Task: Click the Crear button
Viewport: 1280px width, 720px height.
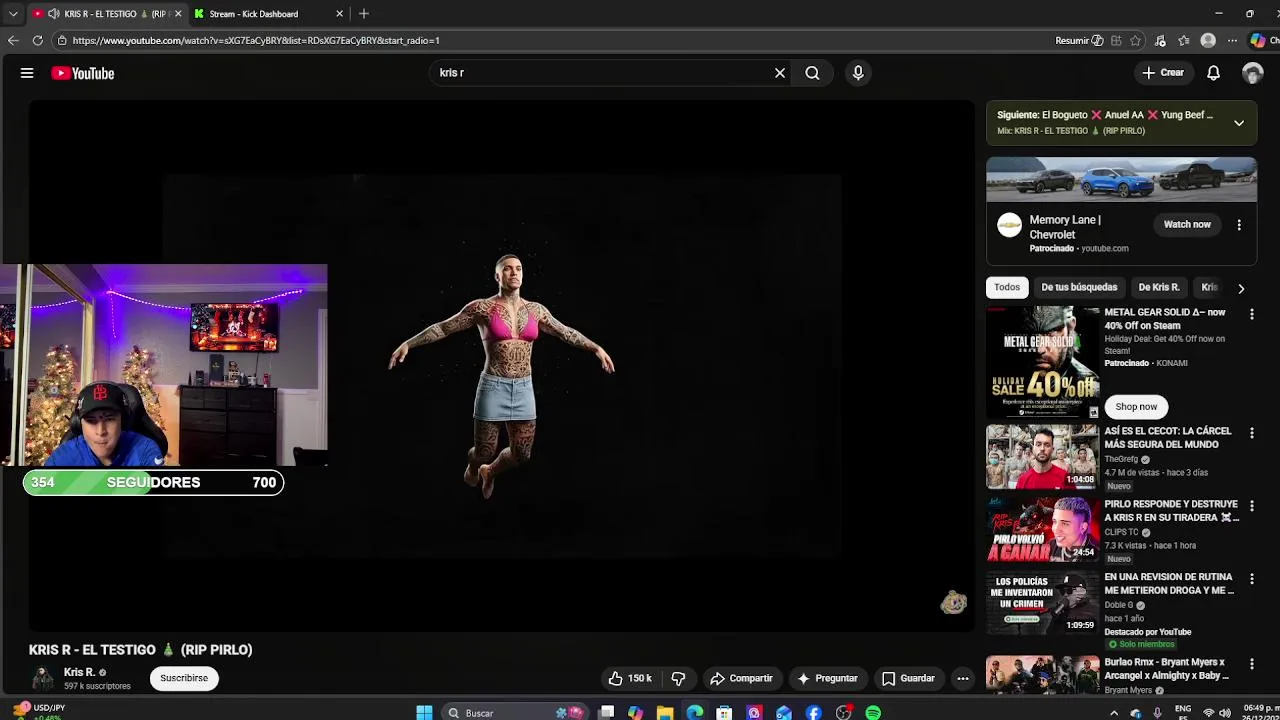Action: [1163, 73]
